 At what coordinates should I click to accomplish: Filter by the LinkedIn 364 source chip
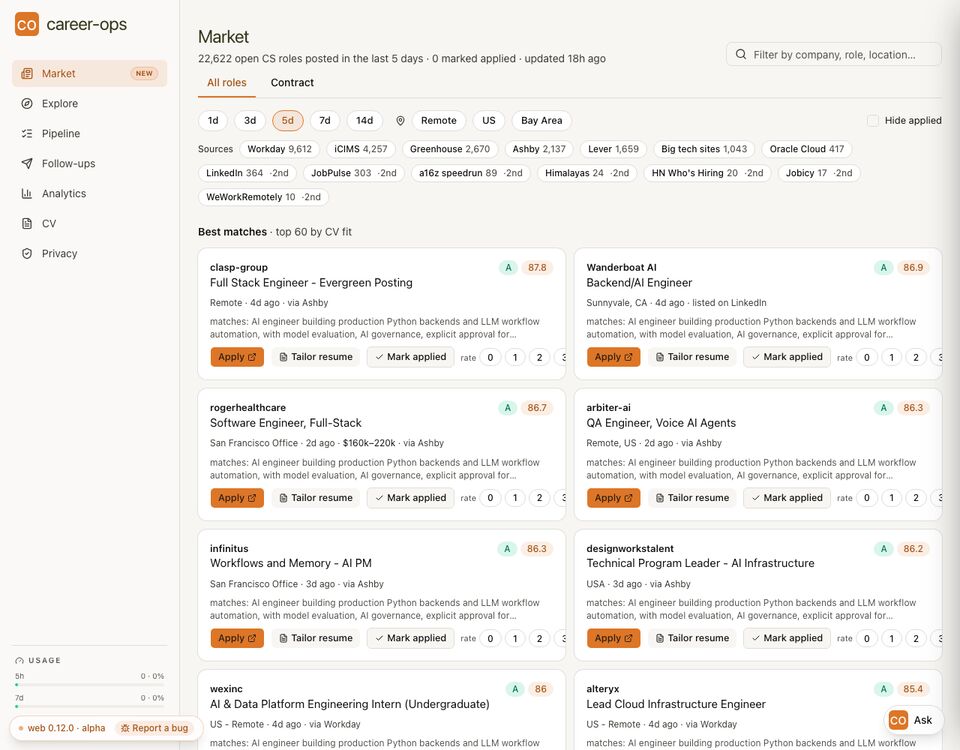click(x=247, y=173)
